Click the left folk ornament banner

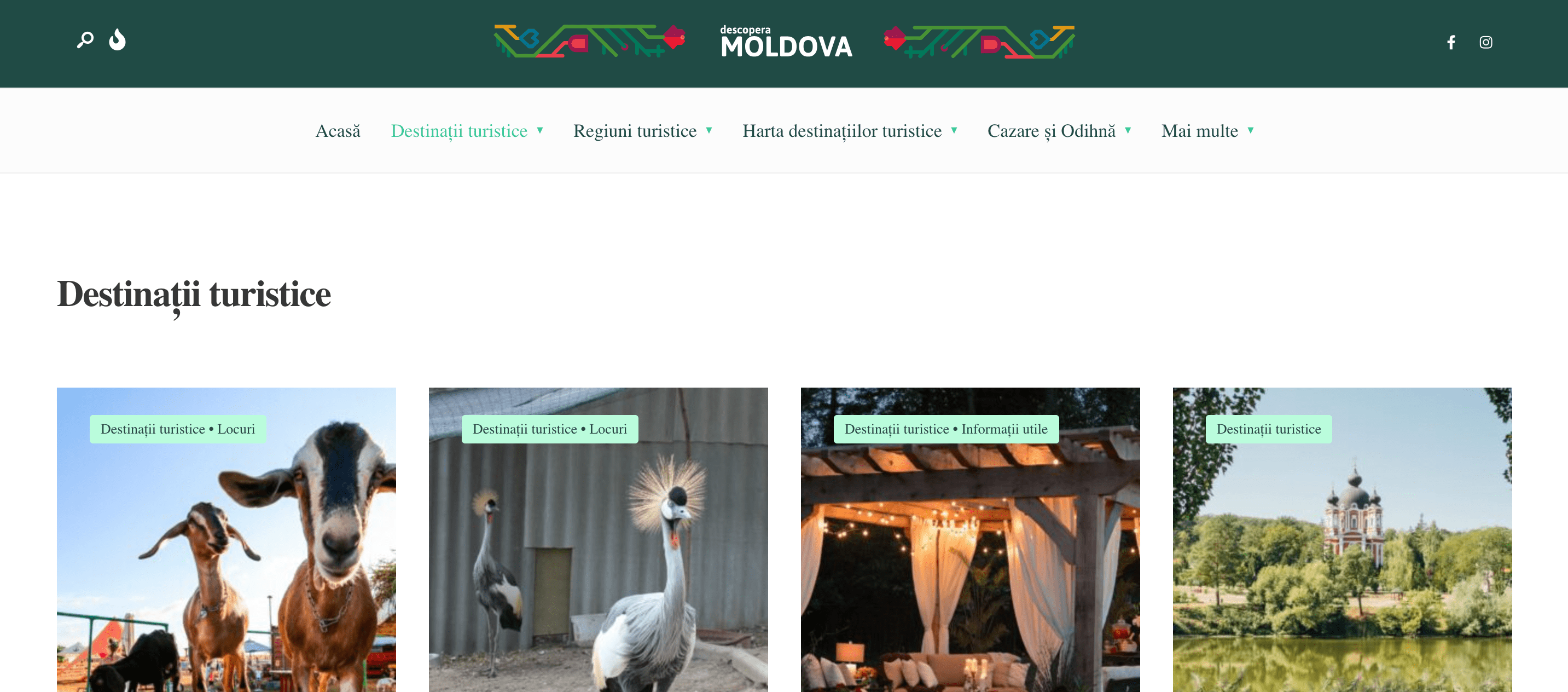click(589, 41)
